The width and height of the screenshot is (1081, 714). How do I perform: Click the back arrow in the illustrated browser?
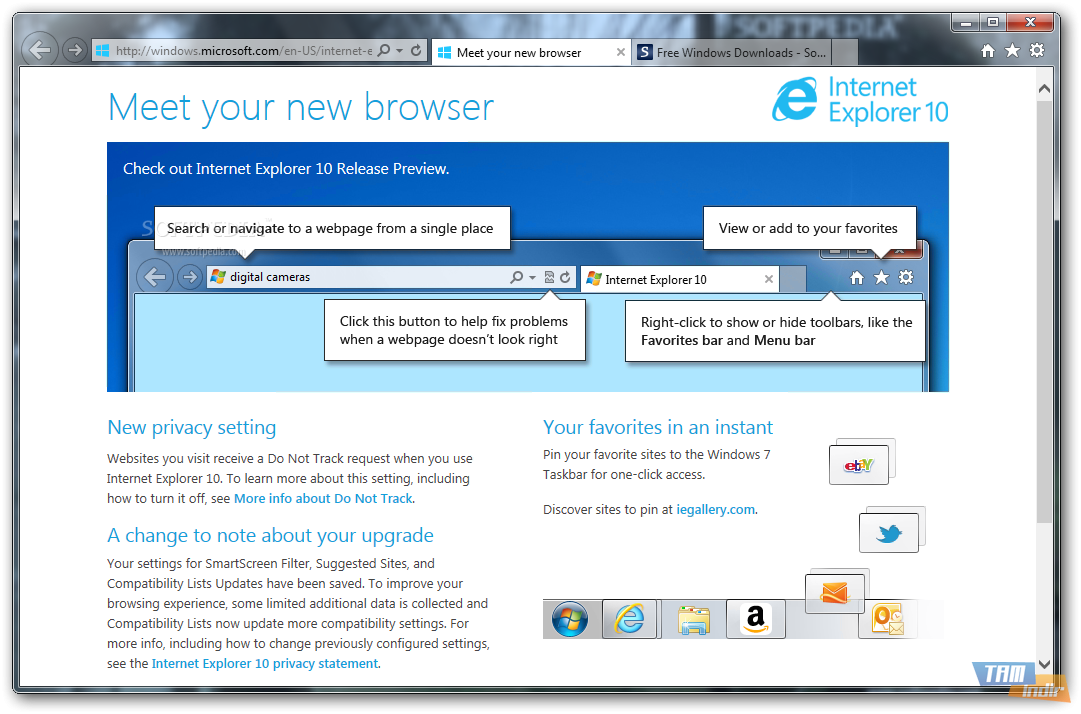tap(155, 277)
